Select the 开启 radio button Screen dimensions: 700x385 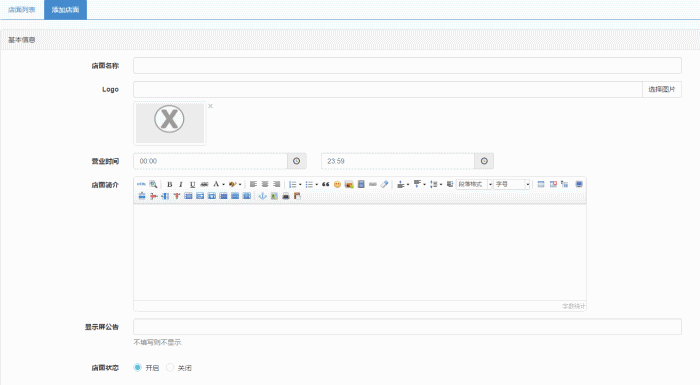[x=138, y=367]
